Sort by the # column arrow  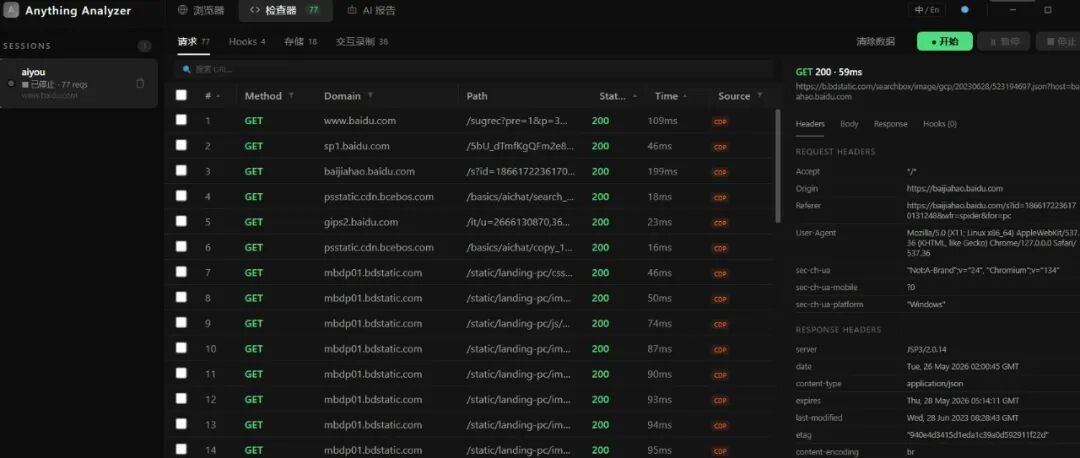click(218, 96)
